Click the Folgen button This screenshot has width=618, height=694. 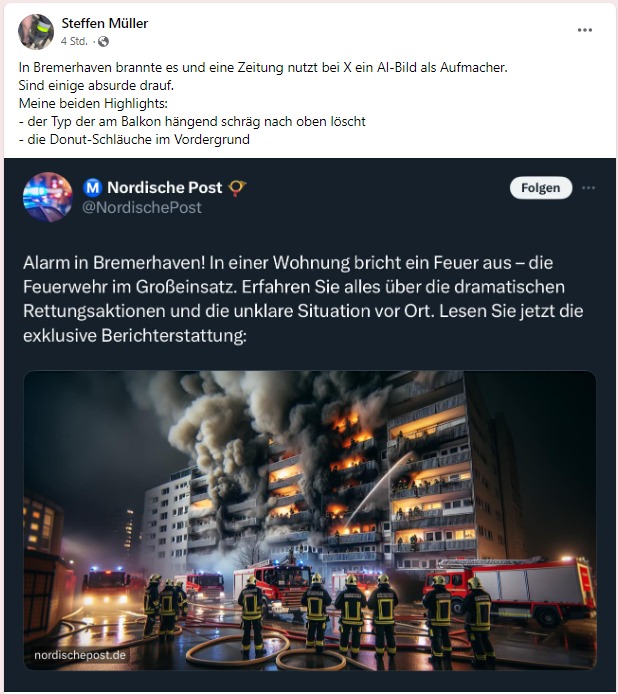[541, 188]
